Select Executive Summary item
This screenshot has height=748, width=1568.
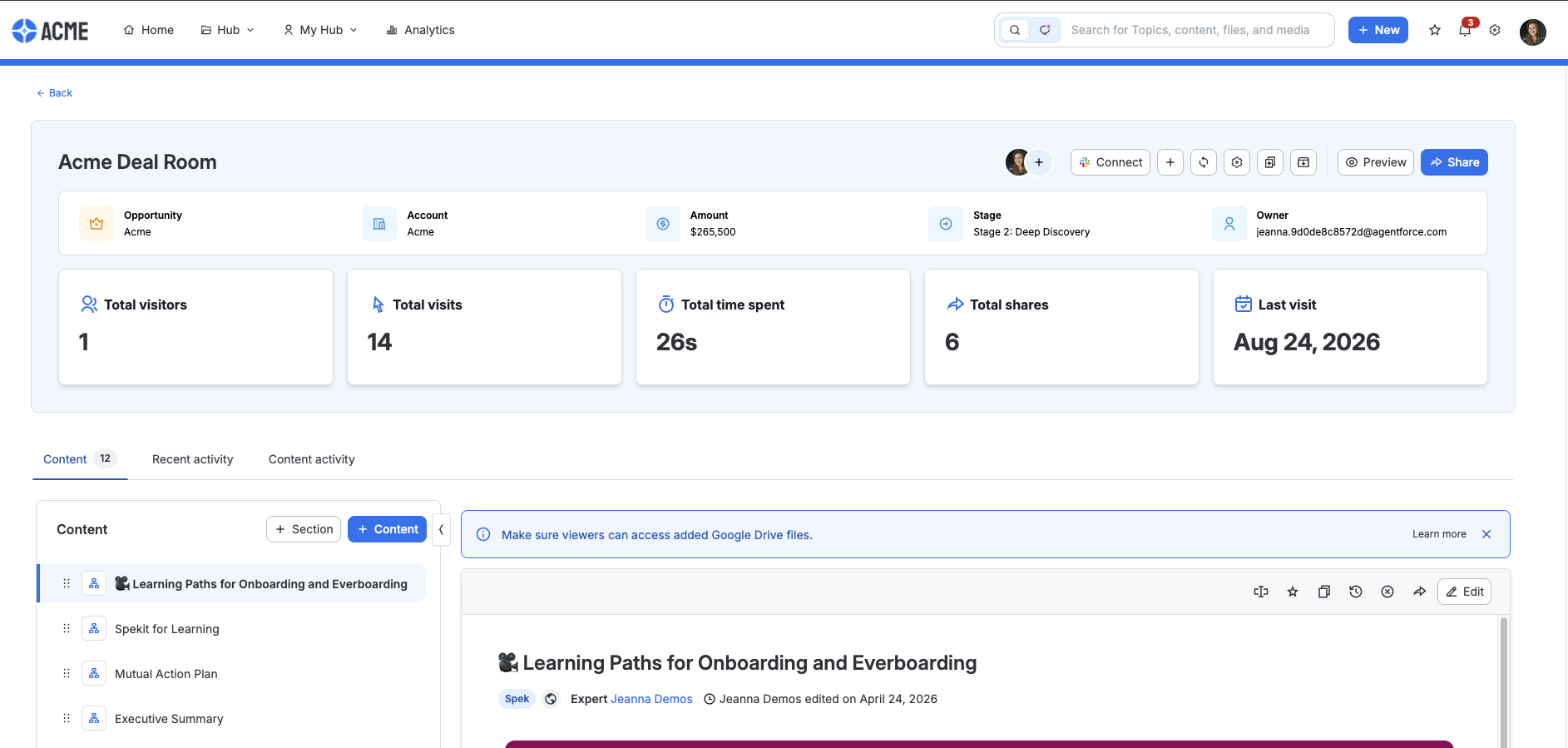coord(232,719)
